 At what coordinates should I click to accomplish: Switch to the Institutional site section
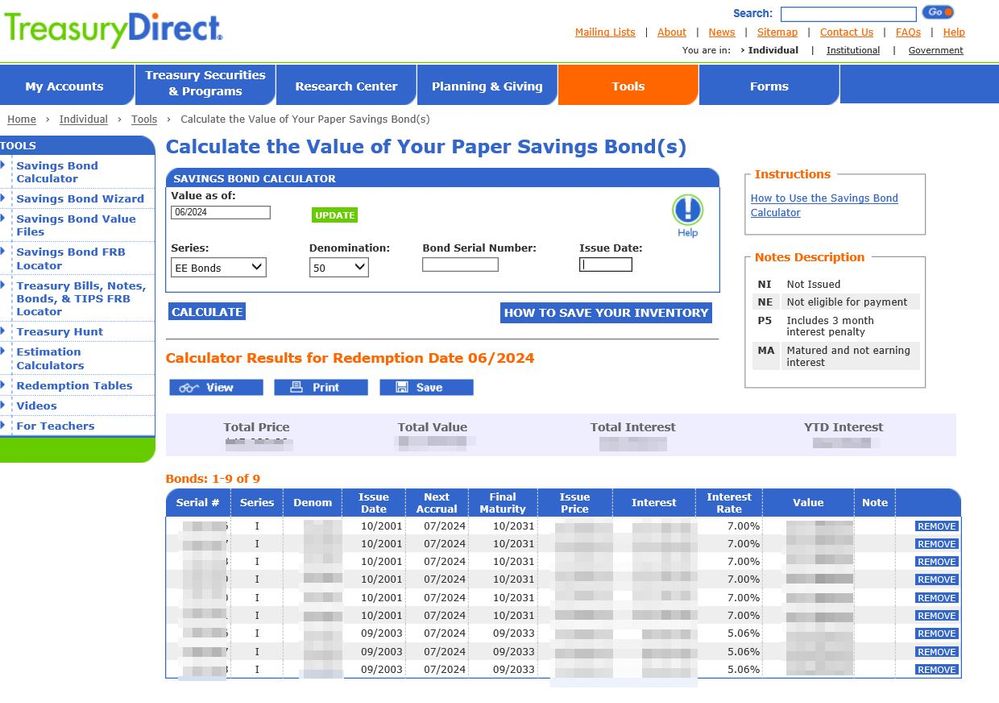pyautogui.click(x=853, y=50)
